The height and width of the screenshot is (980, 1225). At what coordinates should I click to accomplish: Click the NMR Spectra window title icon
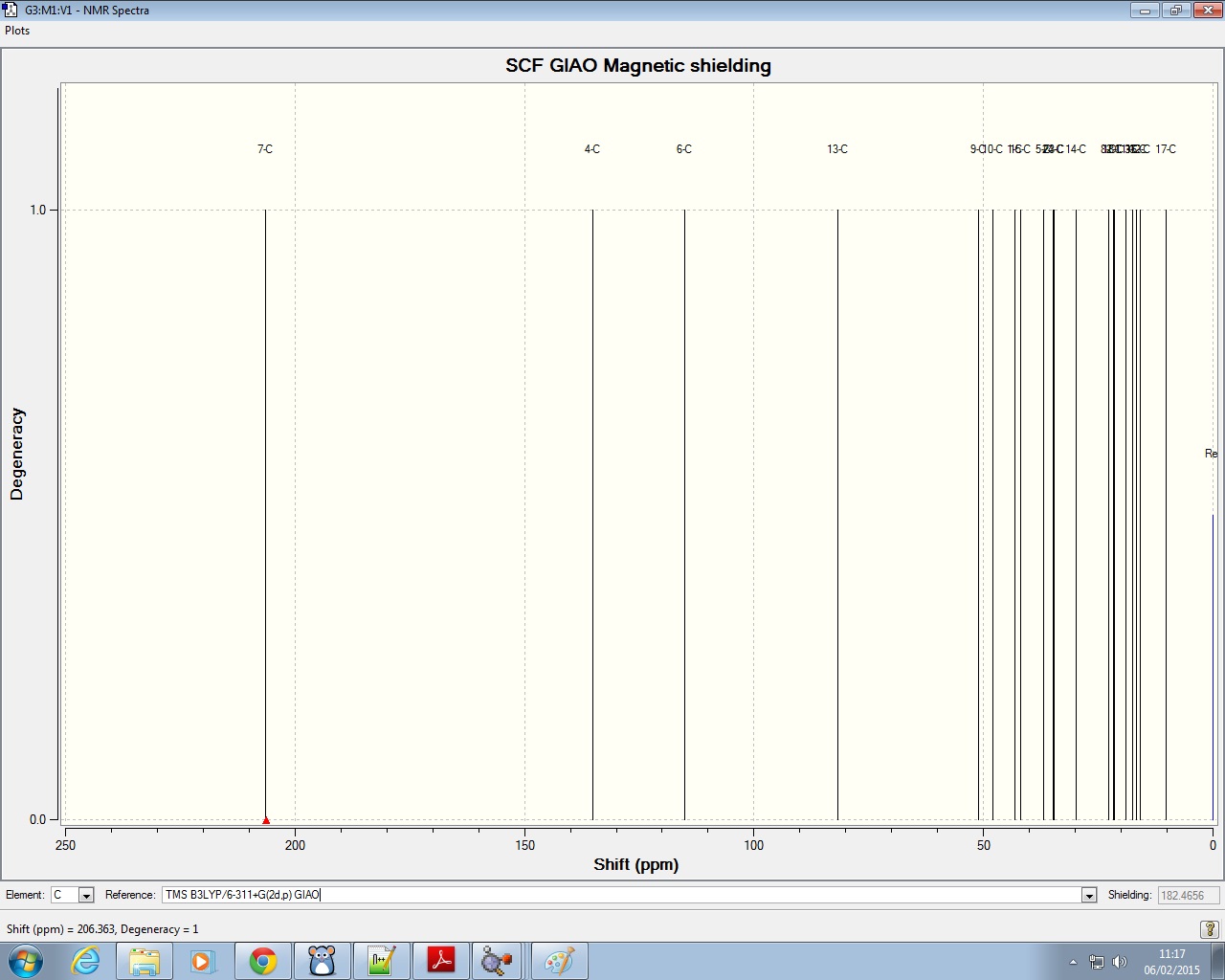point(11,10)
